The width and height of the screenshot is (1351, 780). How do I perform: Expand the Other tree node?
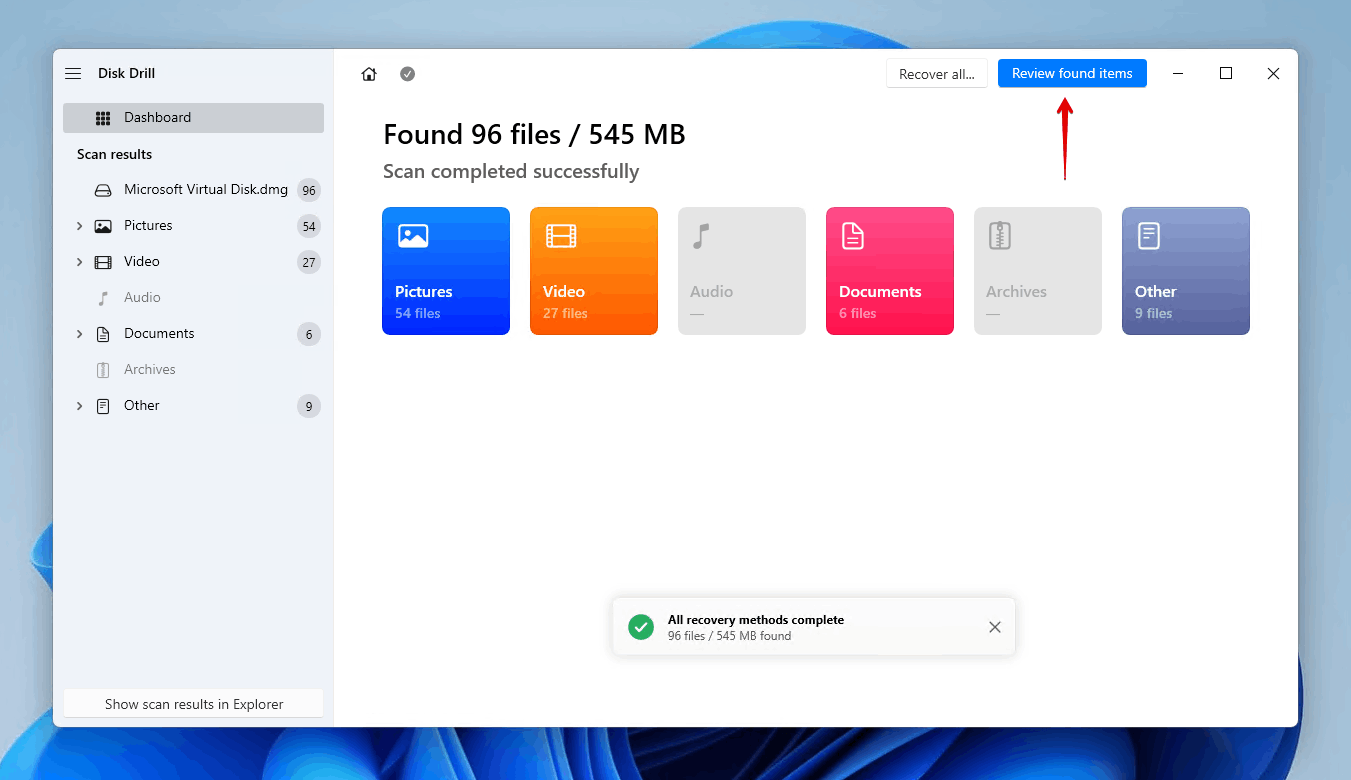(80, 406)
